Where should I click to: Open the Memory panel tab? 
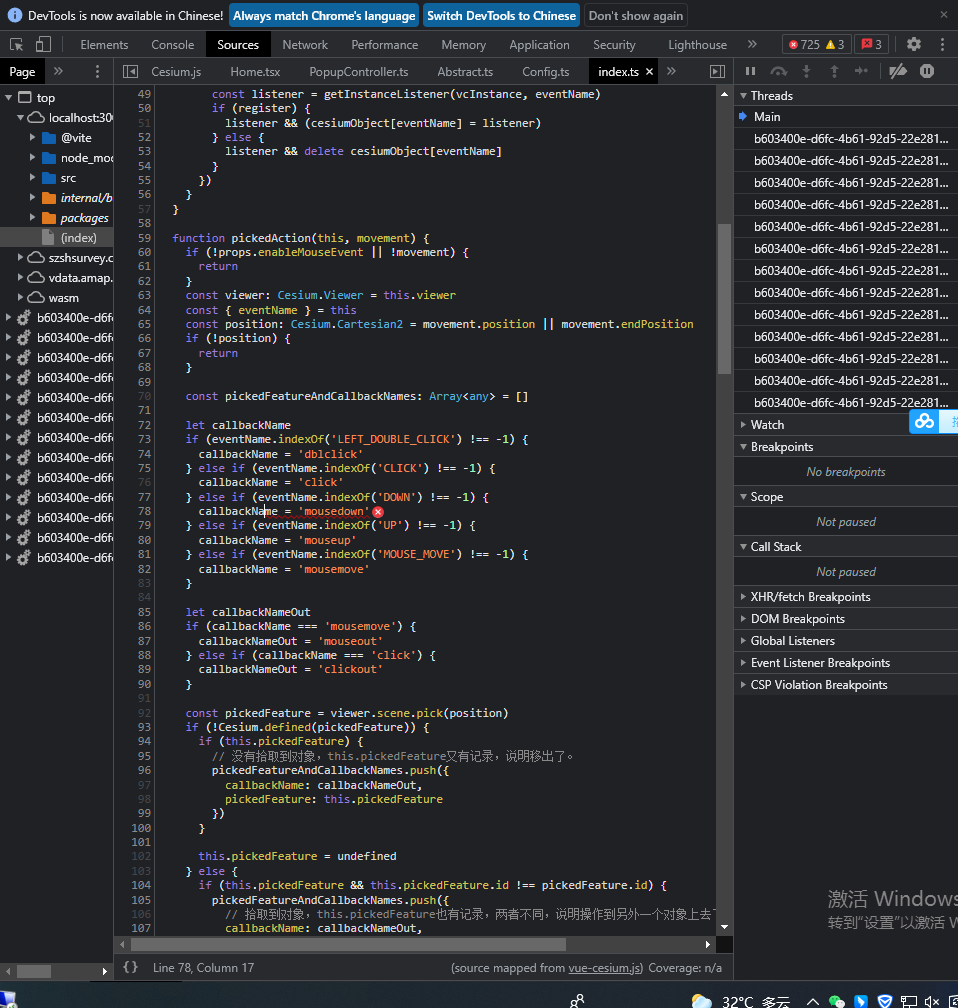(x=463, y=44)
